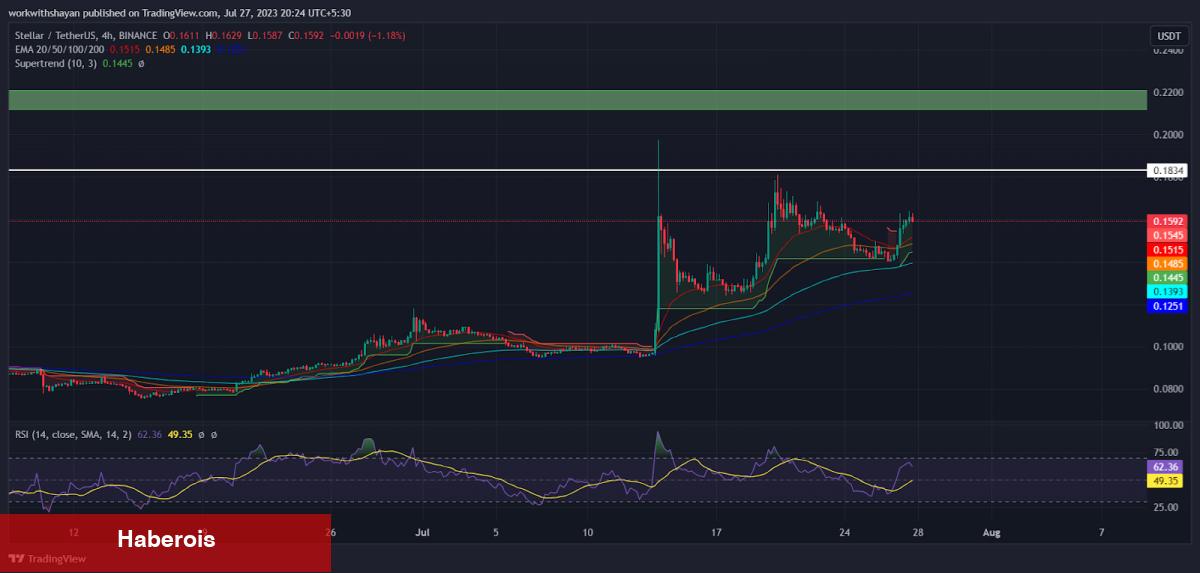Select the green resistance zone rectangle
This screenshot has height=573, width=1200.
pos(578,100)
